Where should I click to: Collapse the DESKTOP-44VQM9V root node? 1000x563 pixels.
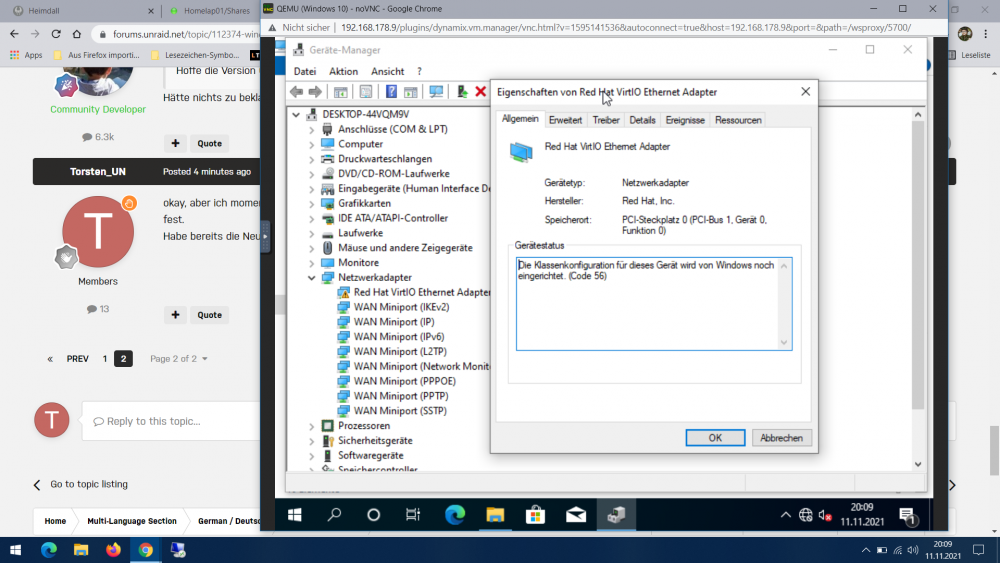click(297, 114)
